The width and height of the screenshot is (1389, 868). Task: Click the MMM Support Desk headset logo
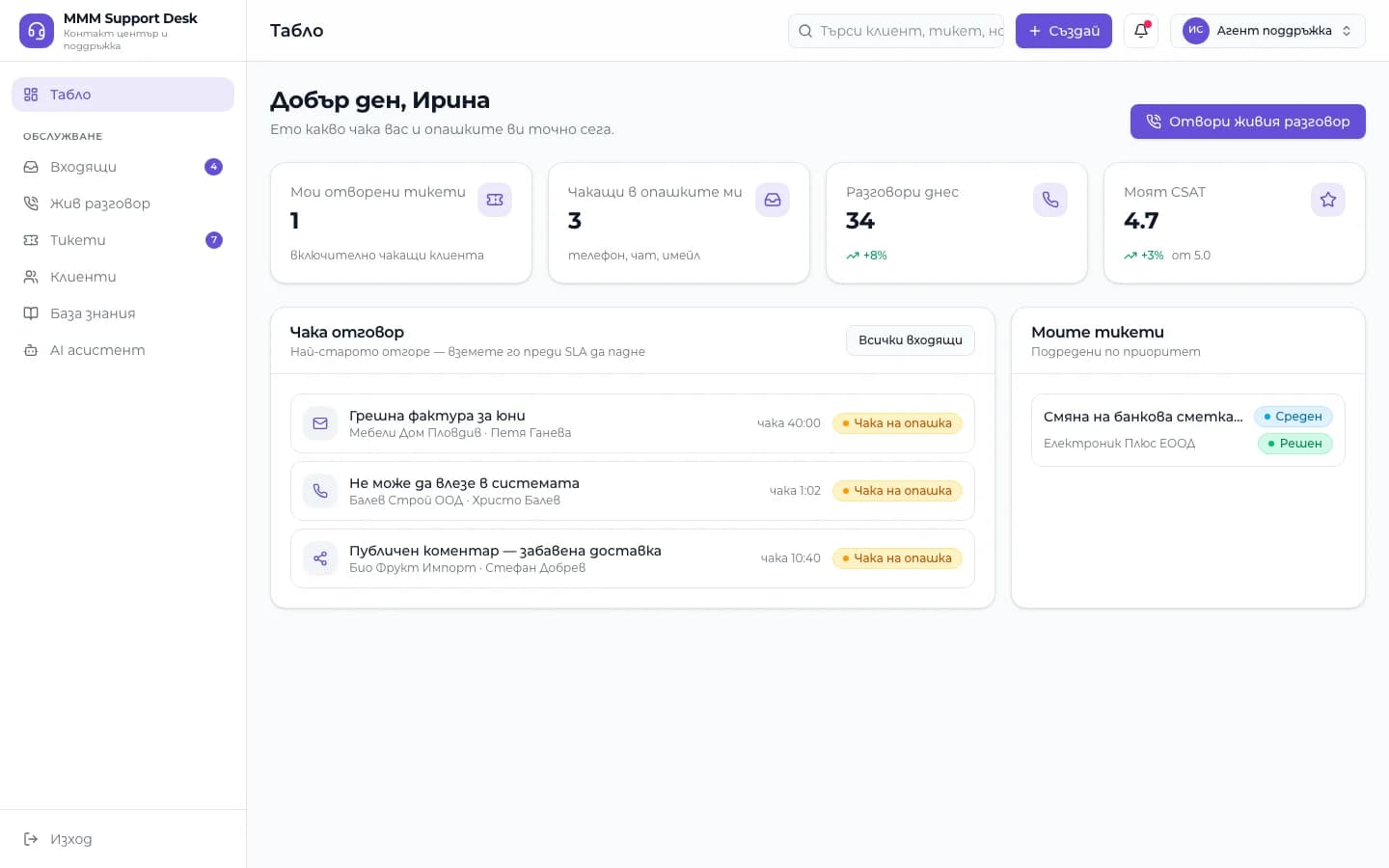tap(37, 31)
